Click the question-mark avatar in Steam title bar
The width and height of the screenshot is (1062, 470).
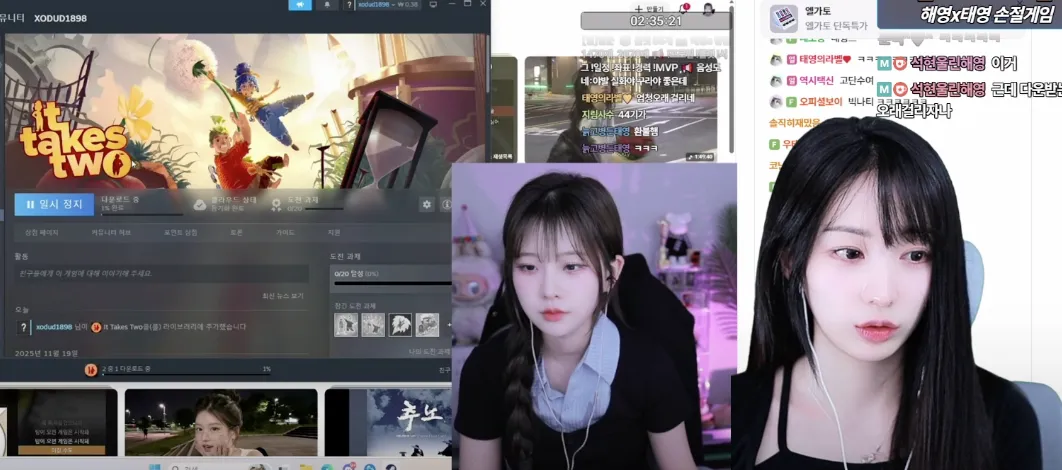[349, 5]
